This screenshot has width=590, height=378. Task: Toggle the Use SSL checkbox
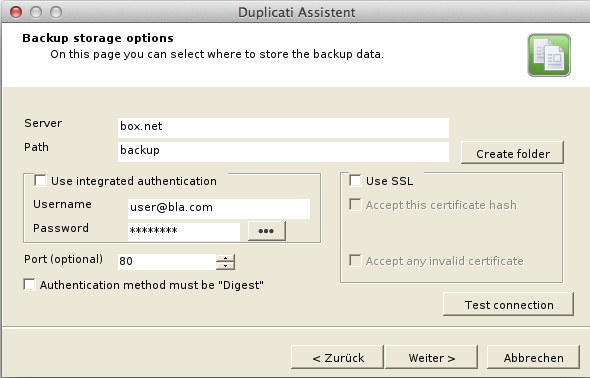(x=355, y=181)
